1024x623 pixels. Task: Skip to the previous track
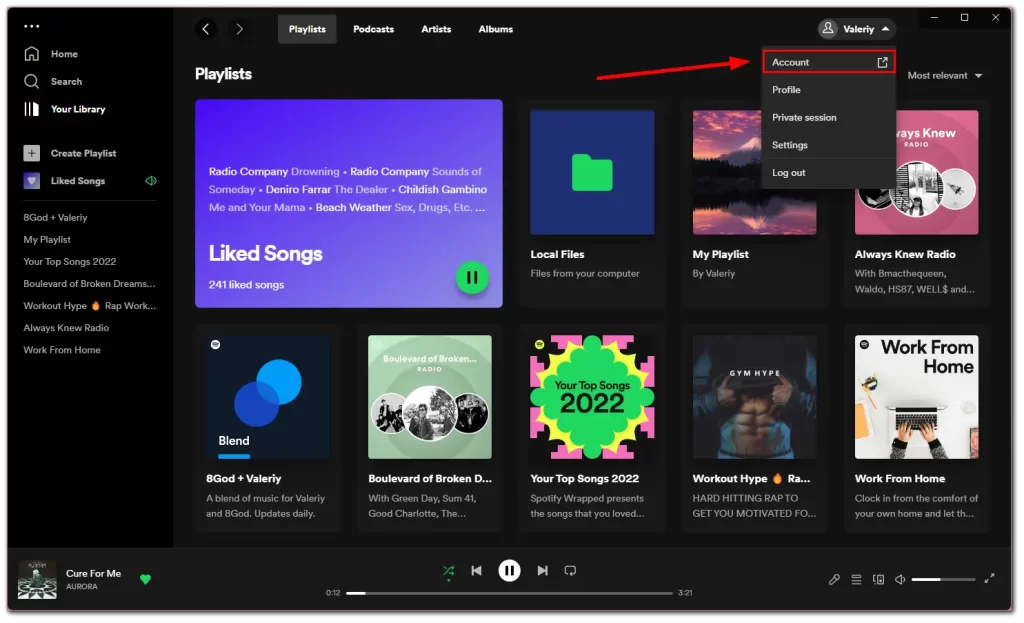[476, 571]
